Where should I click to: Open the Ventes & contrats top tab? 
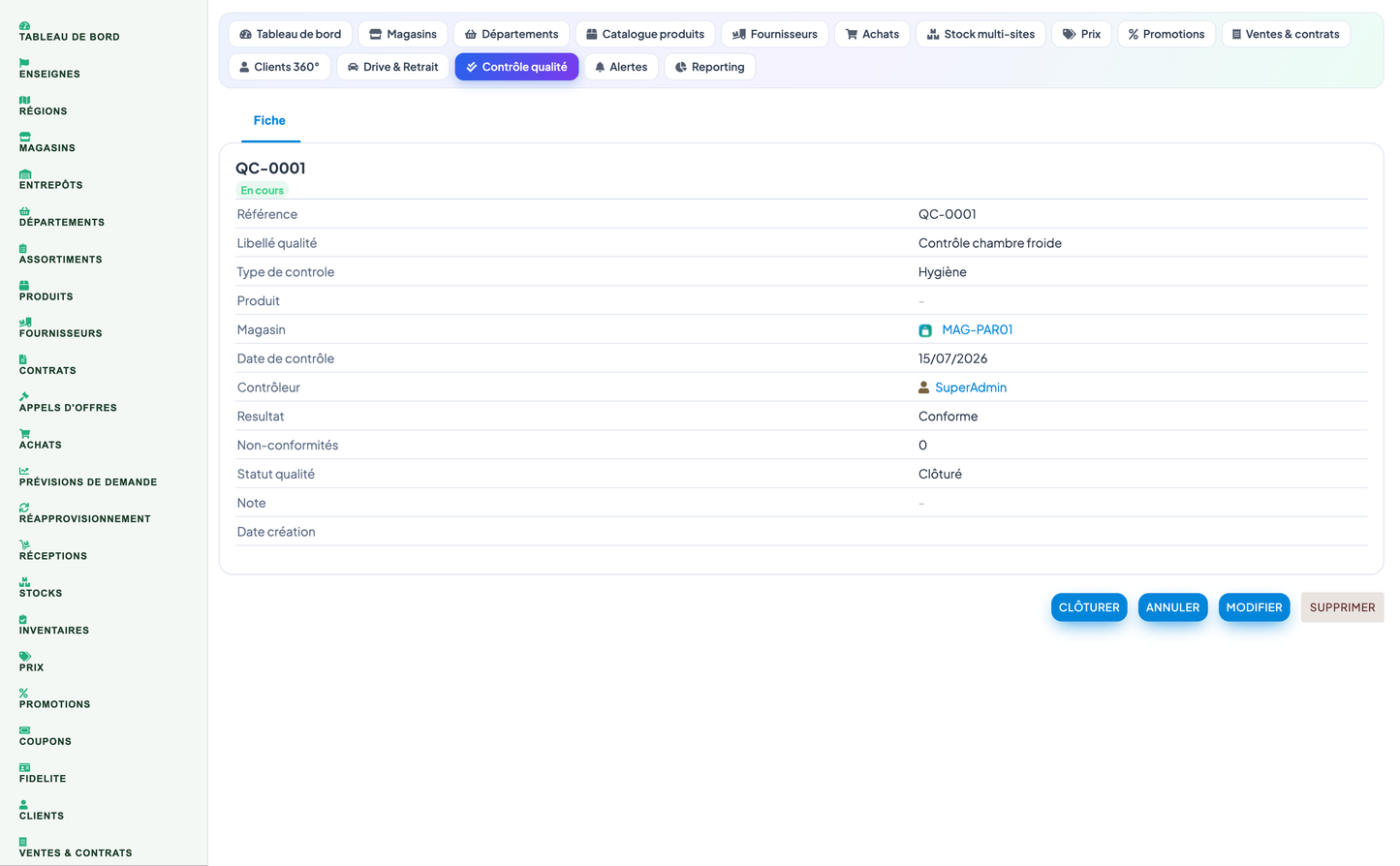click(x=1286, y=34)
